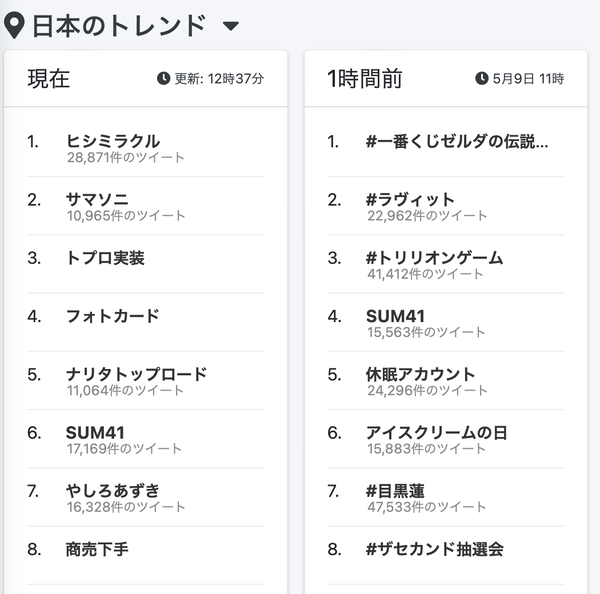600x594 pixels.
Task: Open the #一番くじゼルダの伝説 hashtag
Action: click(457, 141)
